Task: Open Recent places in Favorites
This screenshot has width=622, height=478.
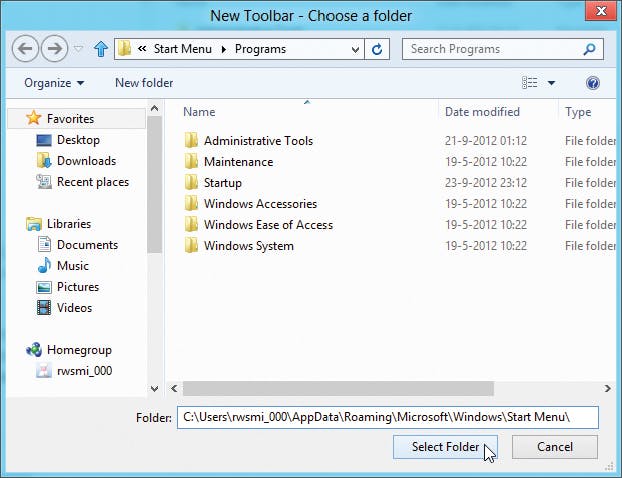Action: 93,182
